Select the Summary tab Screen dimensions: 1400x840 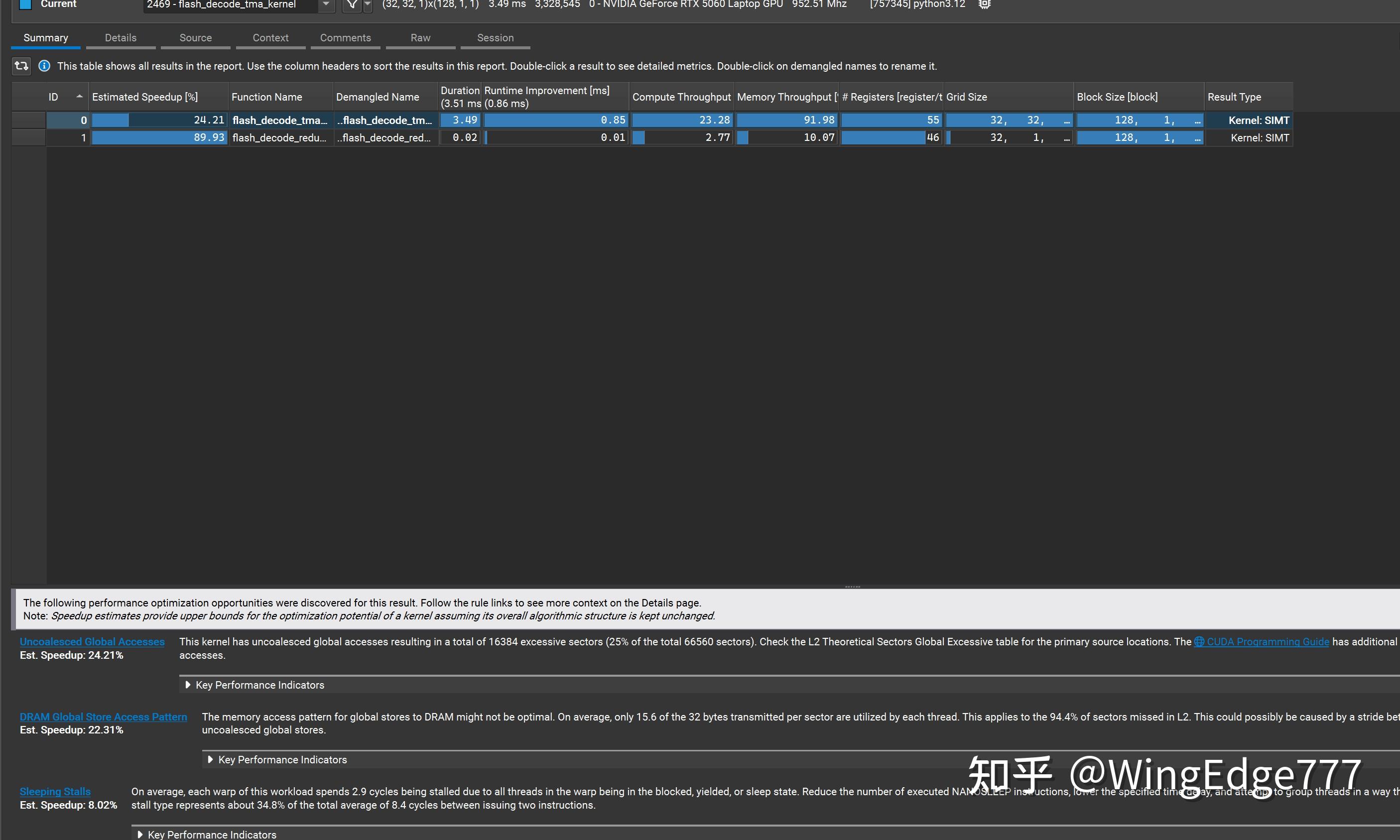(x=46, y=38)
